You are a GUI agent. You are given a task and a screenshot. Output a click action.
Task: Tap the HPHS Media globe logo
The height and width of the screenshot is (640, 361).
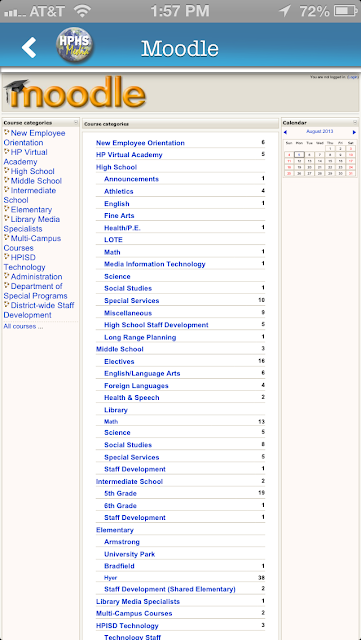point(75,45)
